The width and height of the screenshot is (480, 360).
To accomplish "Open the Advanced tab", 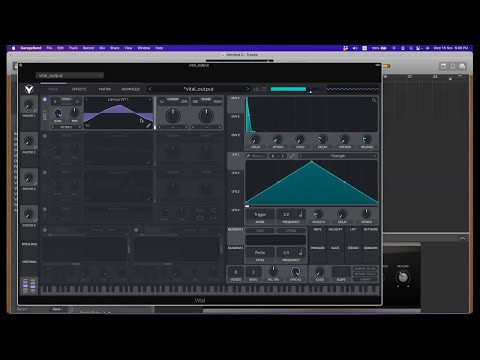I will pyautogui.click(x=130, y=89).
